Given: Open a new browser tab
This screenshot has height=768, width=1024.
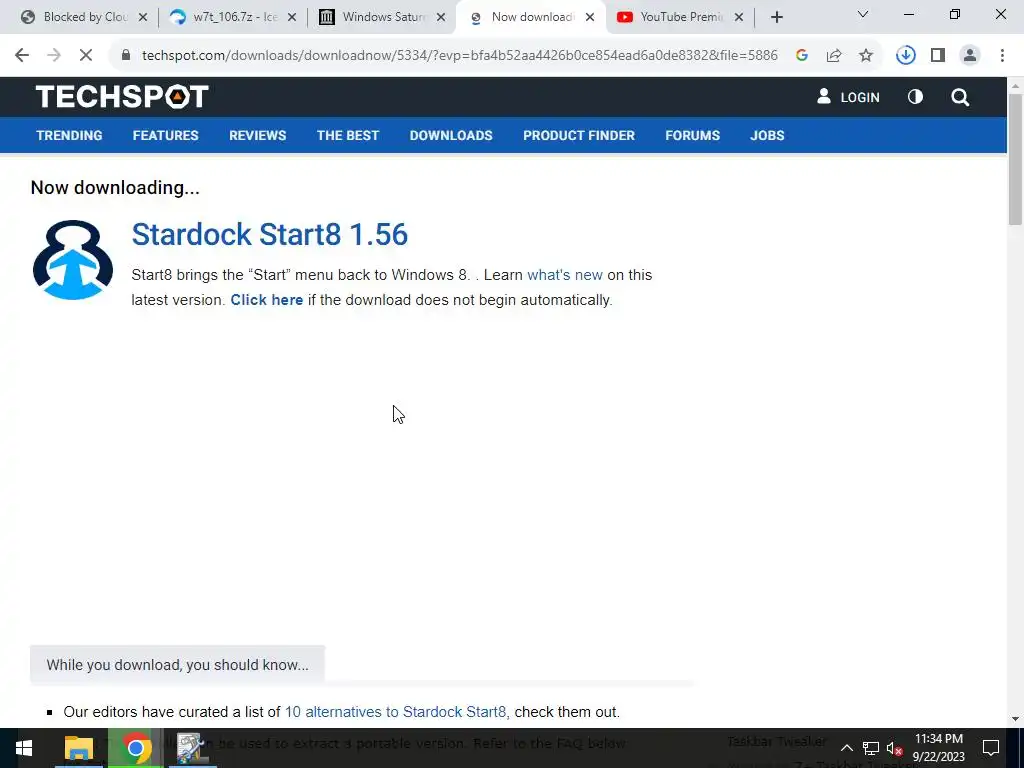Looking at the screenshot, I should 776,18.
